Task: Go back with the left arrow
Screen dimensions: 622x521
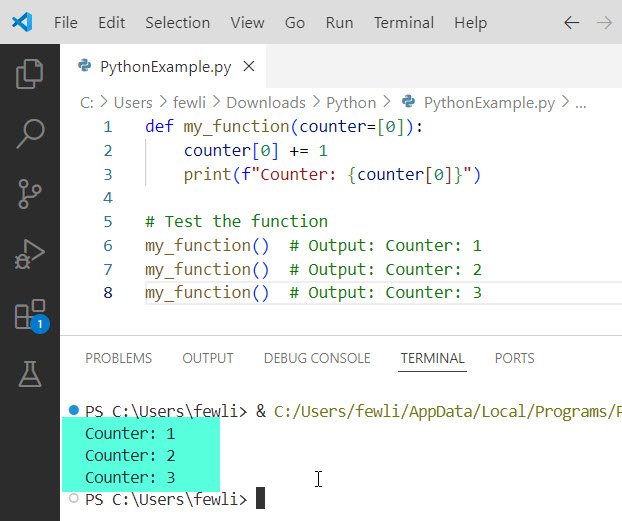Action: click(571, 23)
